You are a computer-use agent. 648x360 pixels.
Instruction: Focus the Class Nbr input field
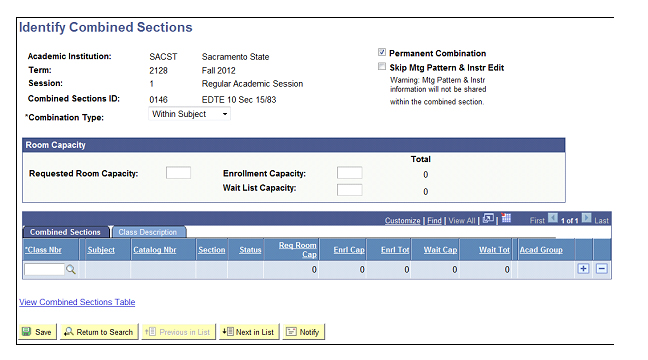click(x=45, y=269)
